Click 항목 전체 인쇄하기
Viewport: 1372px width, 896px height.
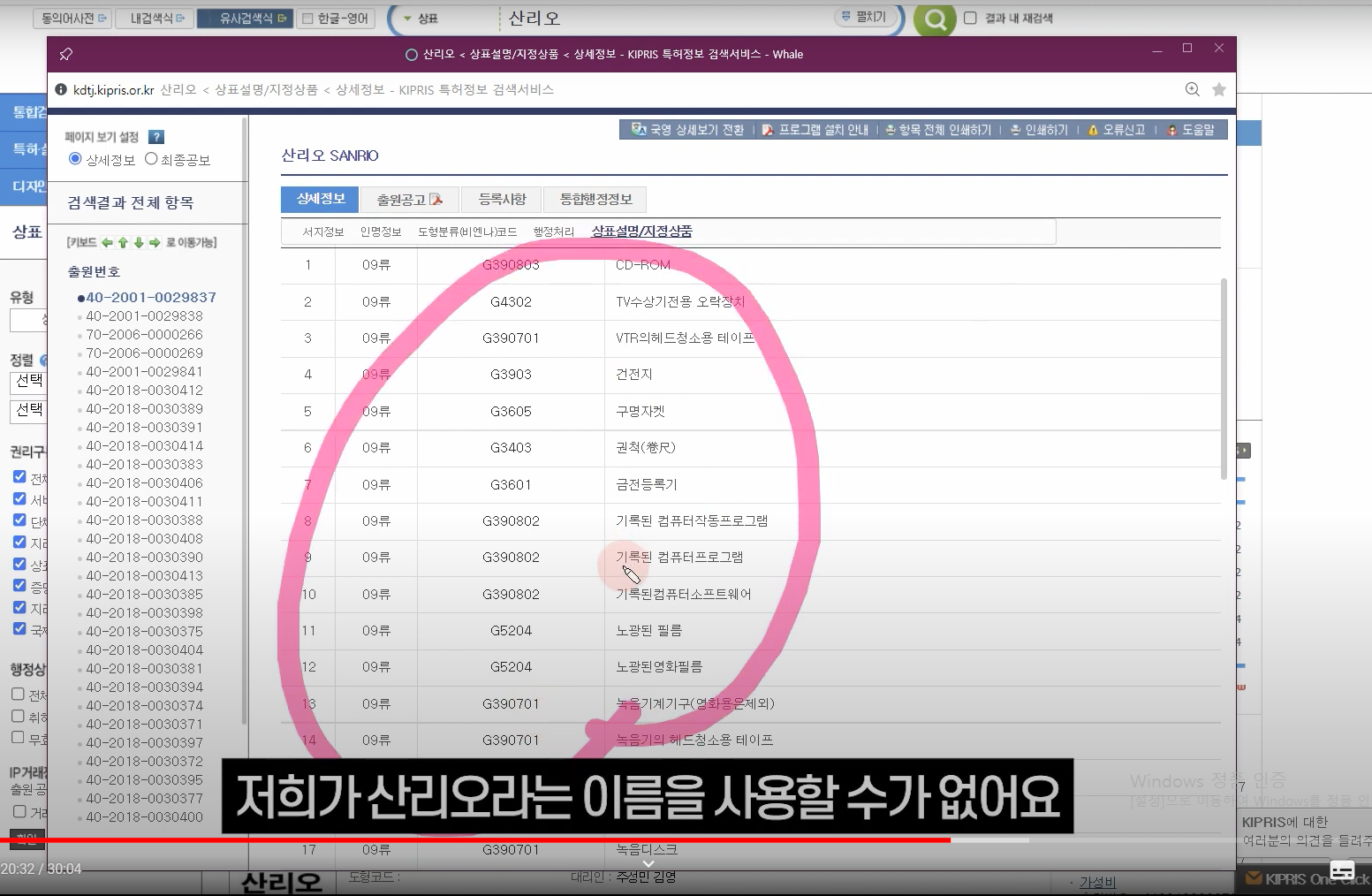pos(938,130)
